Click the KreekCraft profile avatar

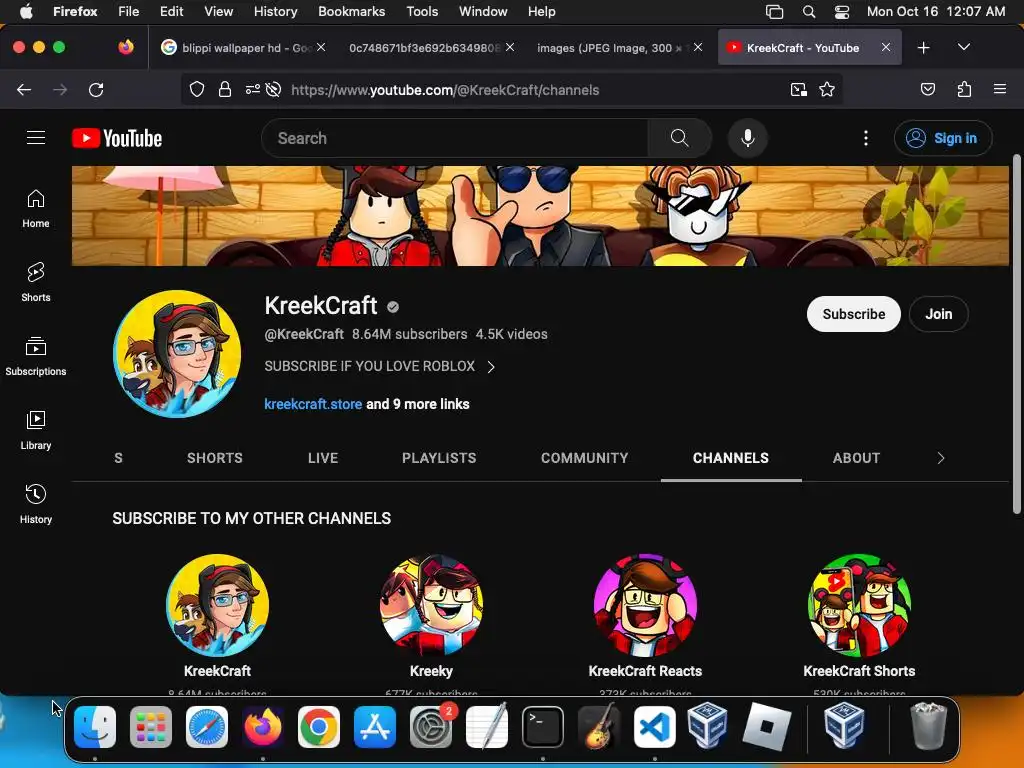tap(177, 354)
